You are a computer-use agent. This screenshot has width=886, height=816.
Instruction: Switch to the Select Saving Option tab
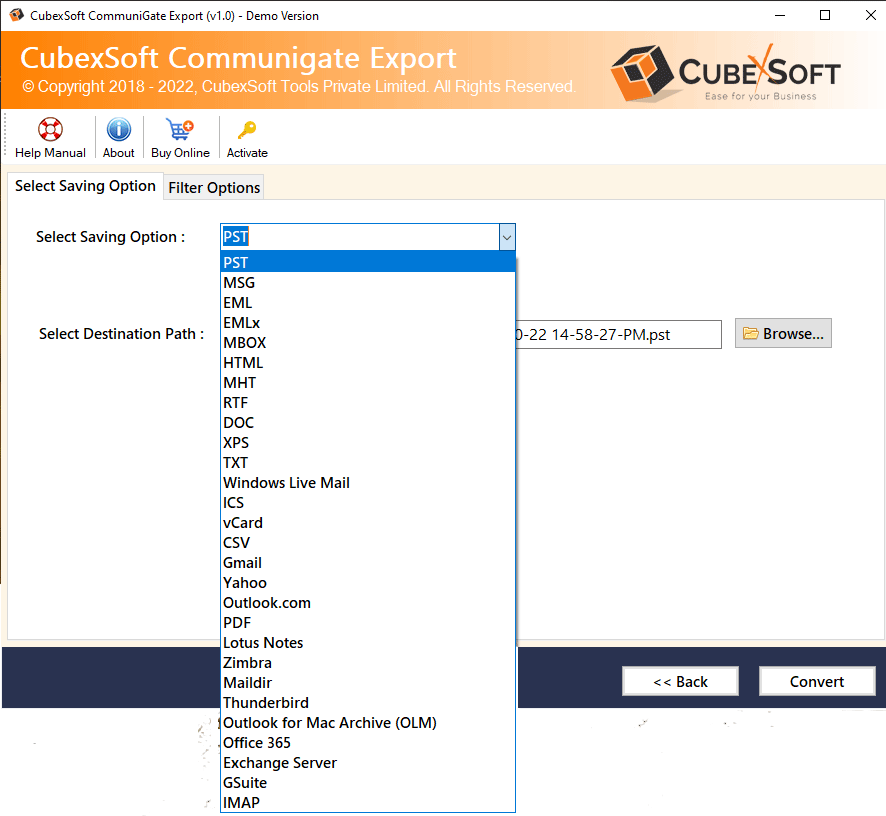pyautogui.click(x=85, y=186)
